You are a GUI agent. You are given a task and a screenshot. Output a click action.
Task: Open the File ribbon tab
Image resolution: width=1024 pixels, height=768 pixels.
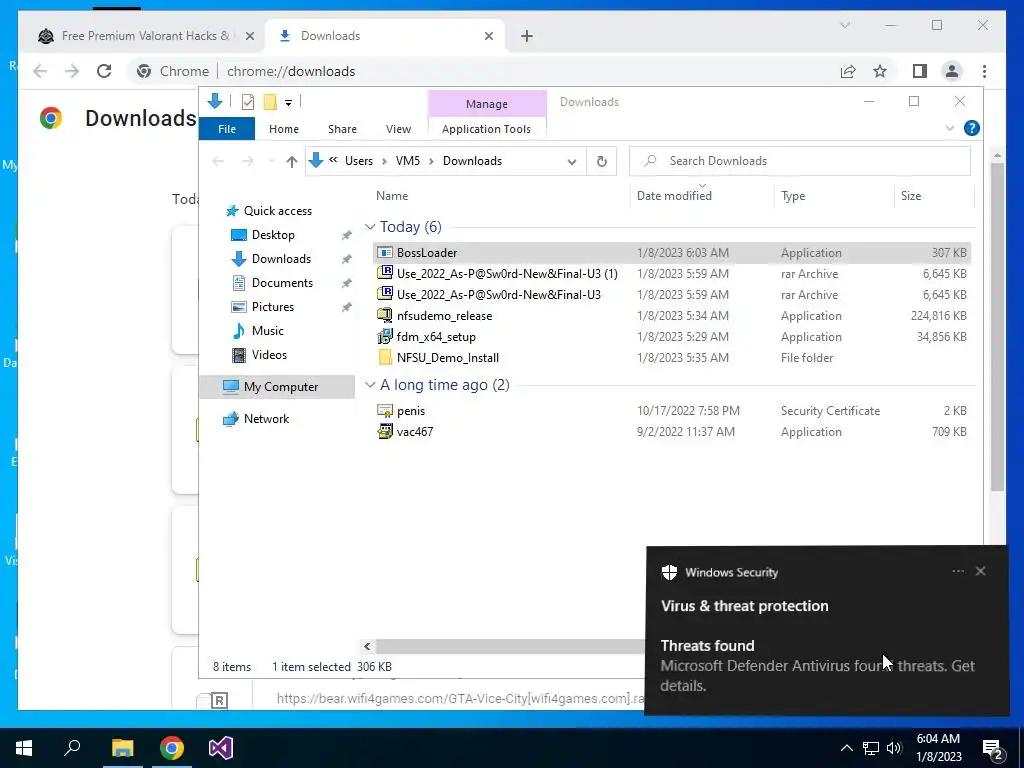click(227, 129)
